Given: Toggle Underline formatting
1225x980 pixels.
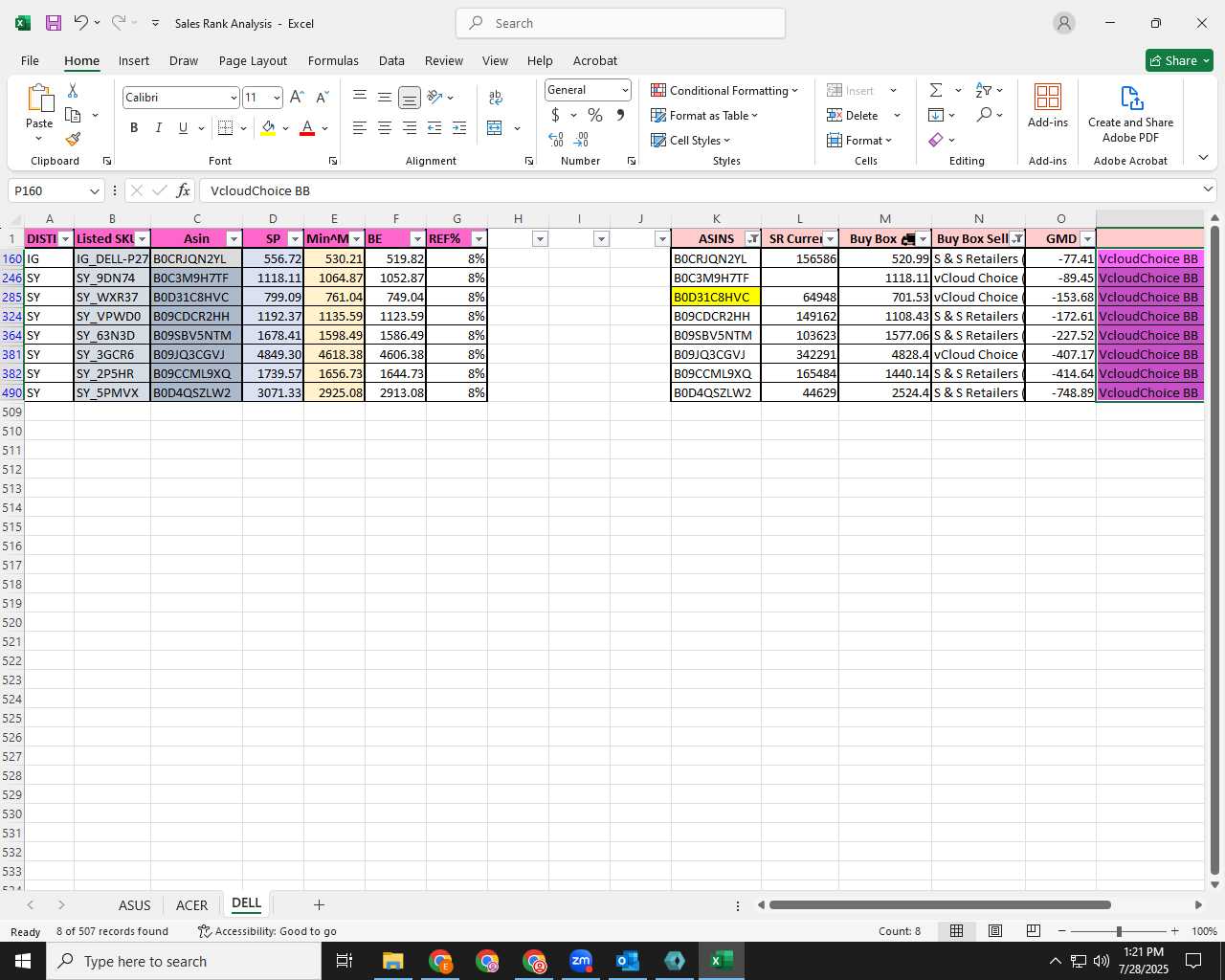Looking at the screenshot, I should (x=183, y=128).
